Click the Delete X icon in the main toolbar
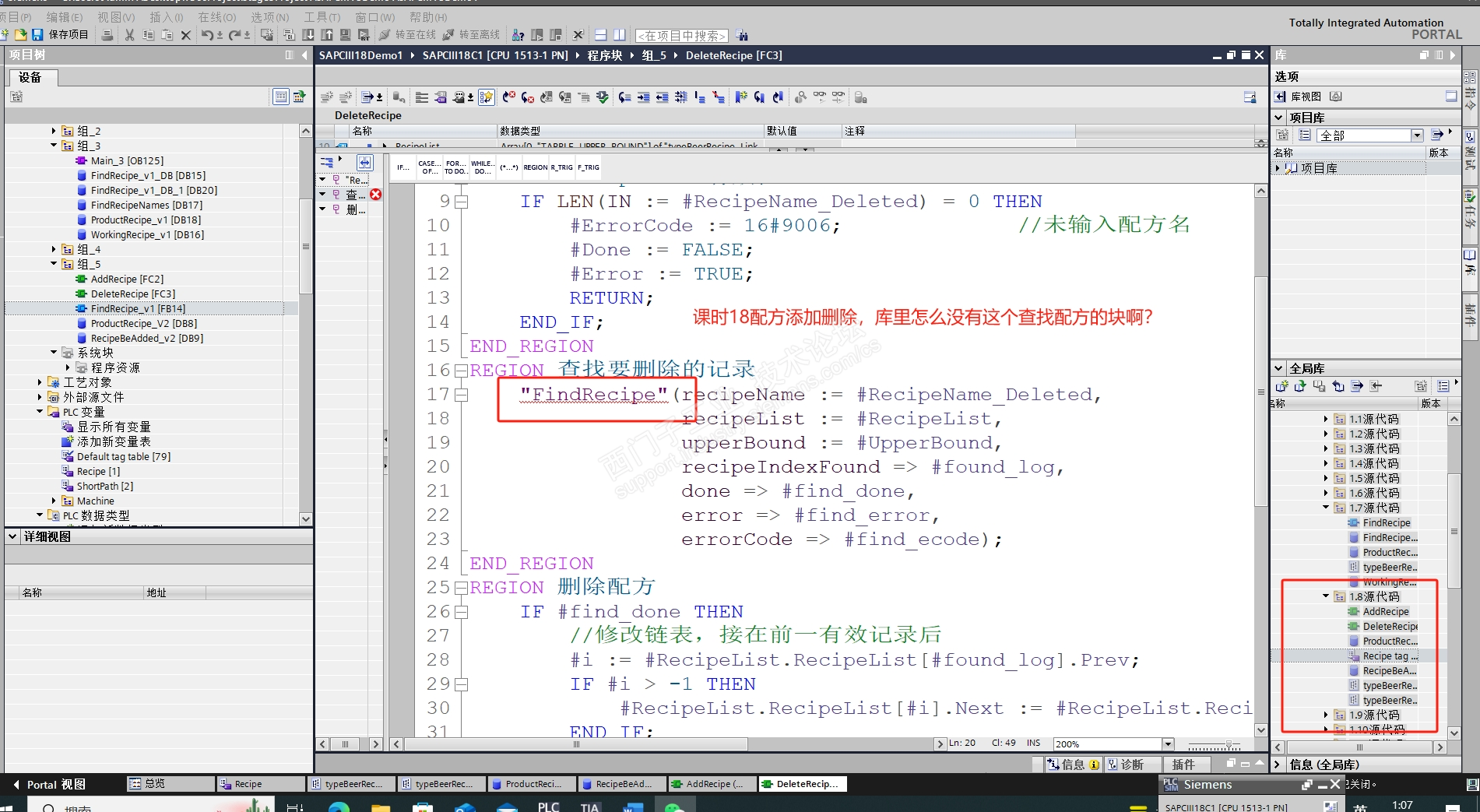1480x812 pixels. (185, 35)
